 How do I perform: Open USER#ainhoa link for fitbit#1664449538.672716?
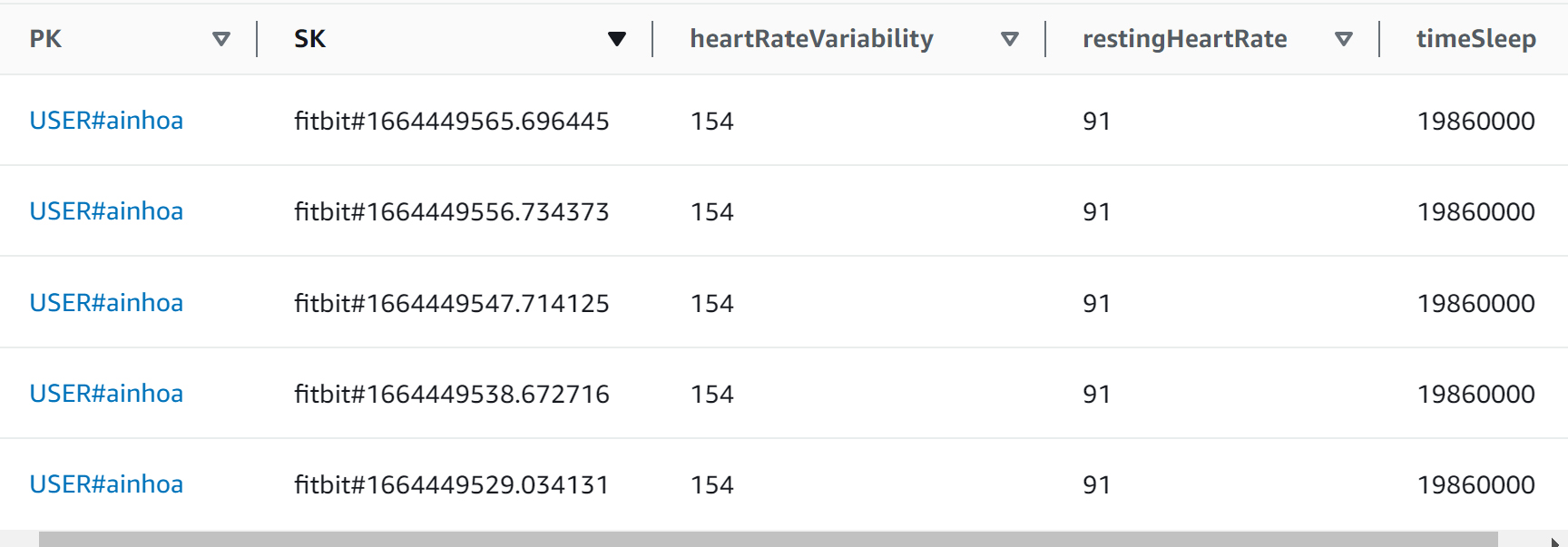tap(106, 394)
